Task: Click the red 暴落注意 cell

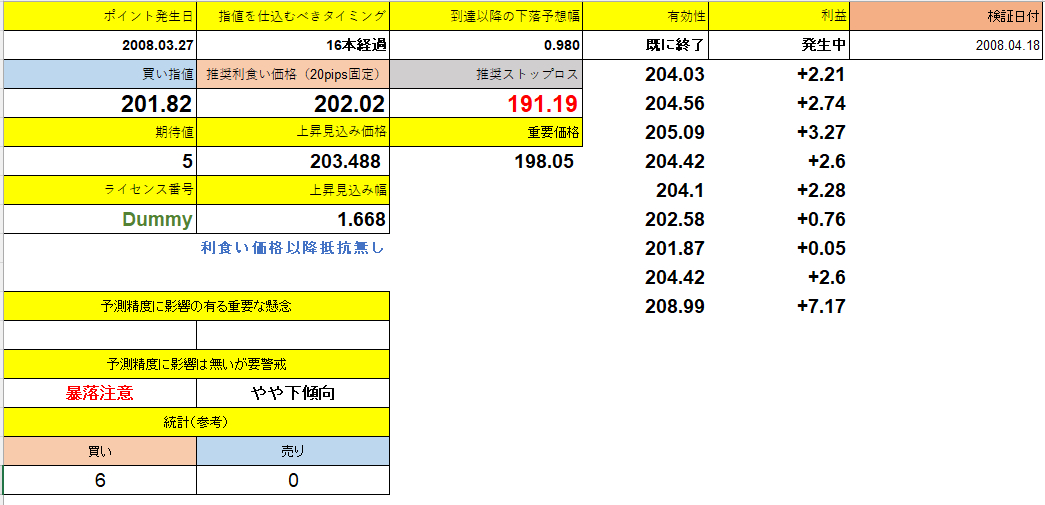Action: click(x=100, y=392)
